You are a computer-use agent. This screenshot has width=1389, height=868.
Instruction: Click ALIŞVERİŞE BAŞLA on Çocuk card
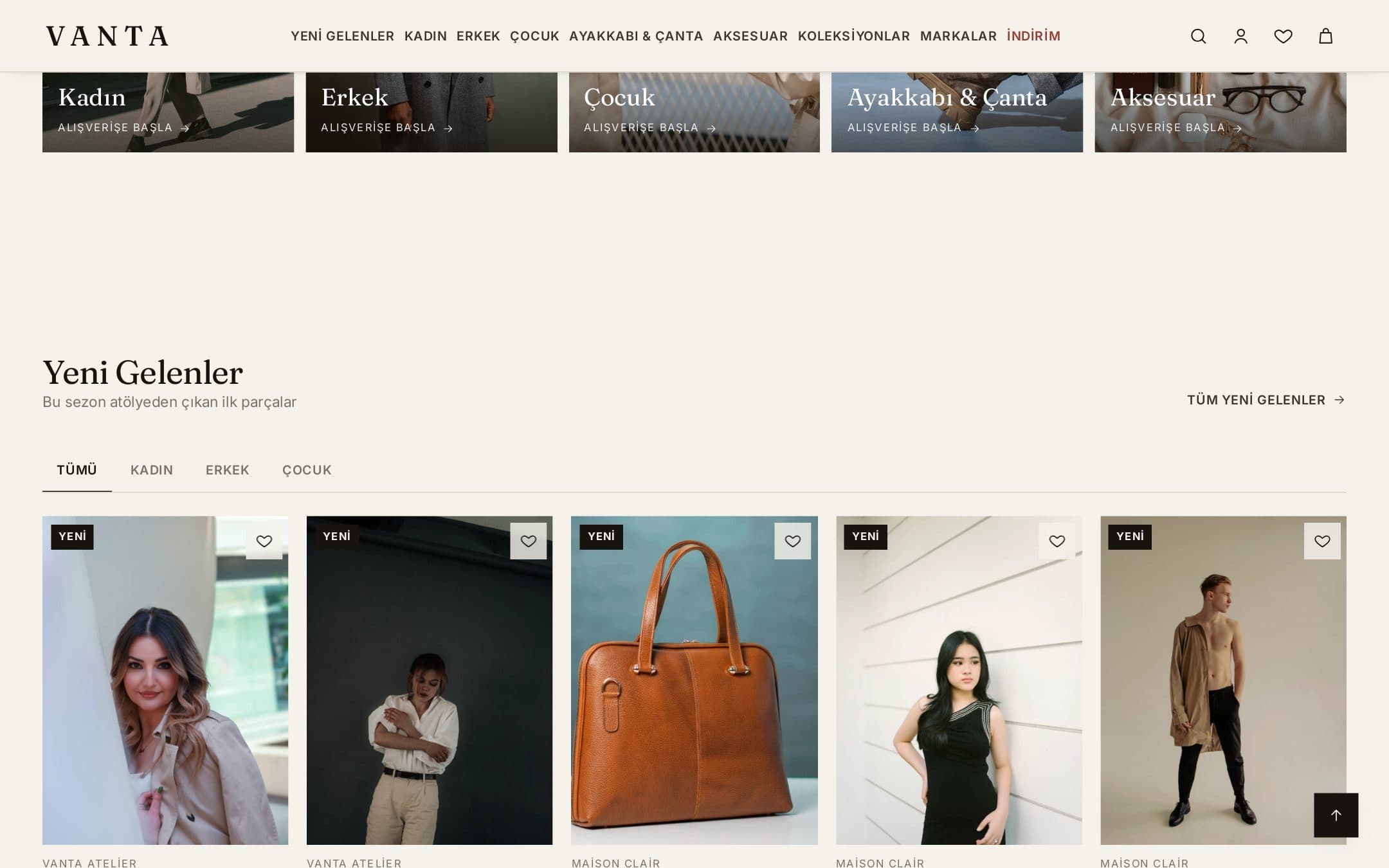tap(649, 127)
